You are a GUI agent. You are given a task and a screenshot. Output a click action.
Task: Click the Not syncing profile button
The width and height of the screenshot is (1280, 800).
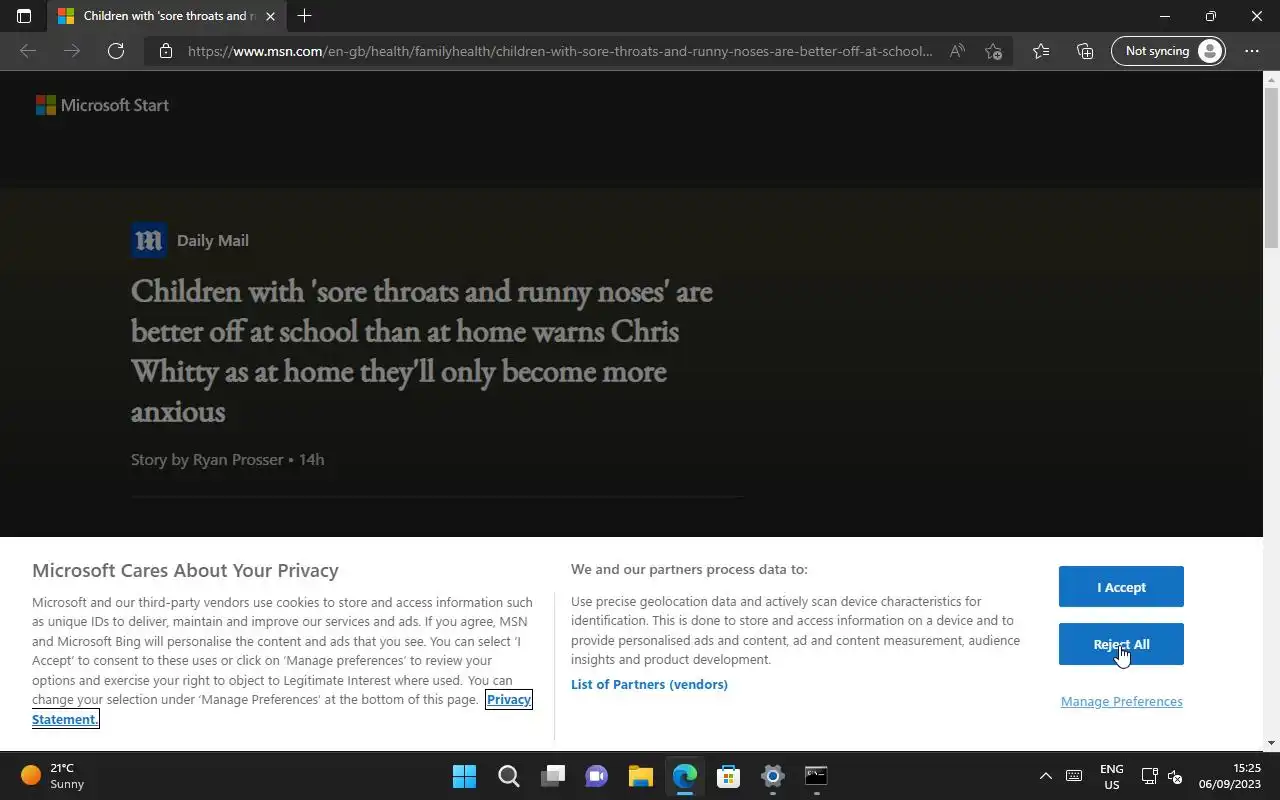tap(1168, 51)
